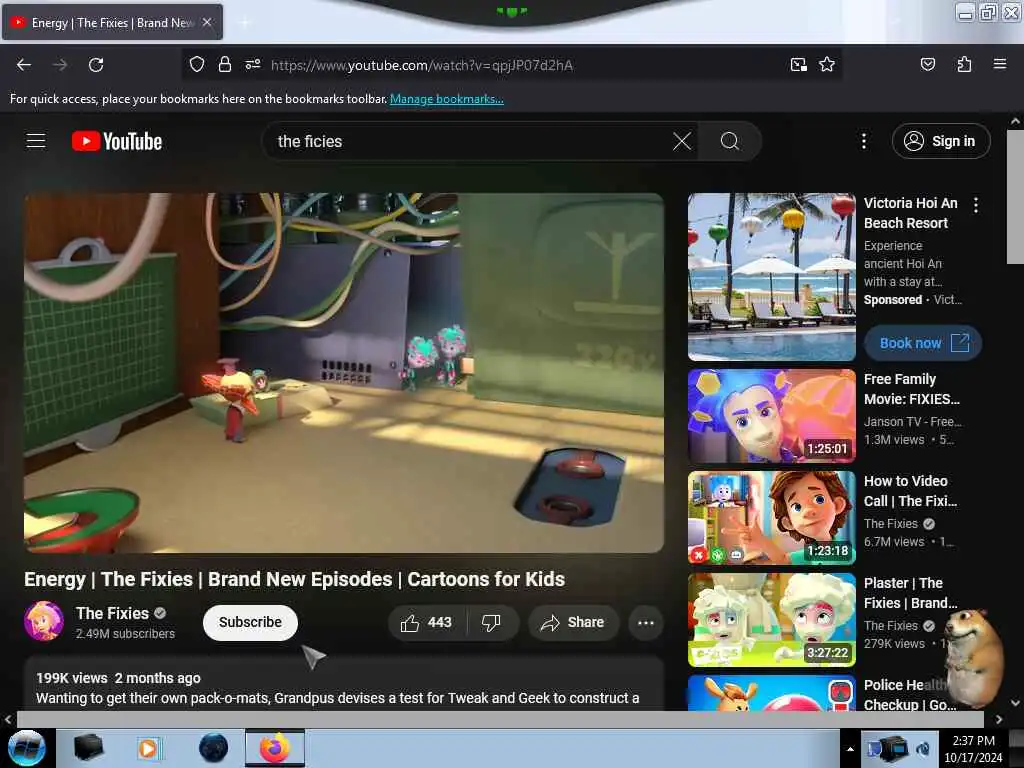Open The Fixies channel name link
Viewport: 1024px width, 768px height.
pyautogui.click(x=112, y=613)
